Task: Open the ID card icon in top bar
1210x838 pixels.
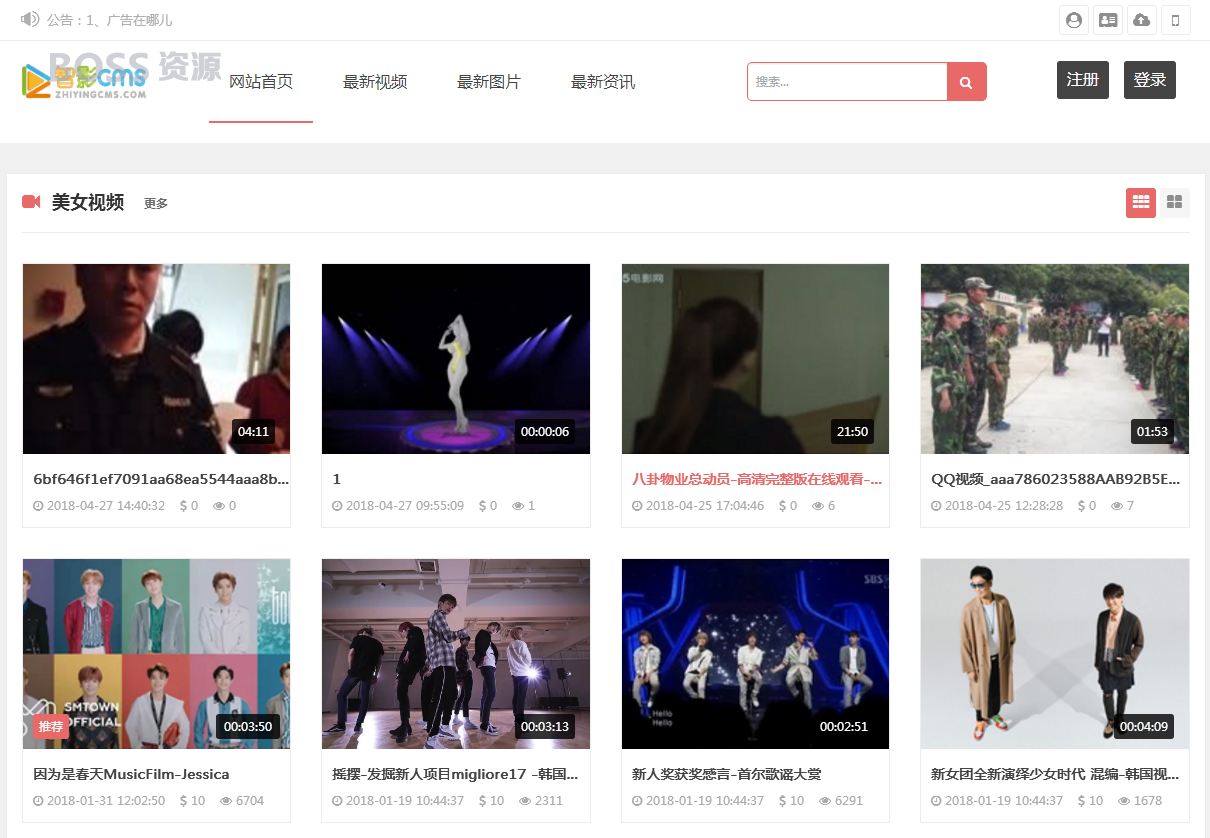Action: tap(1108, 20)
